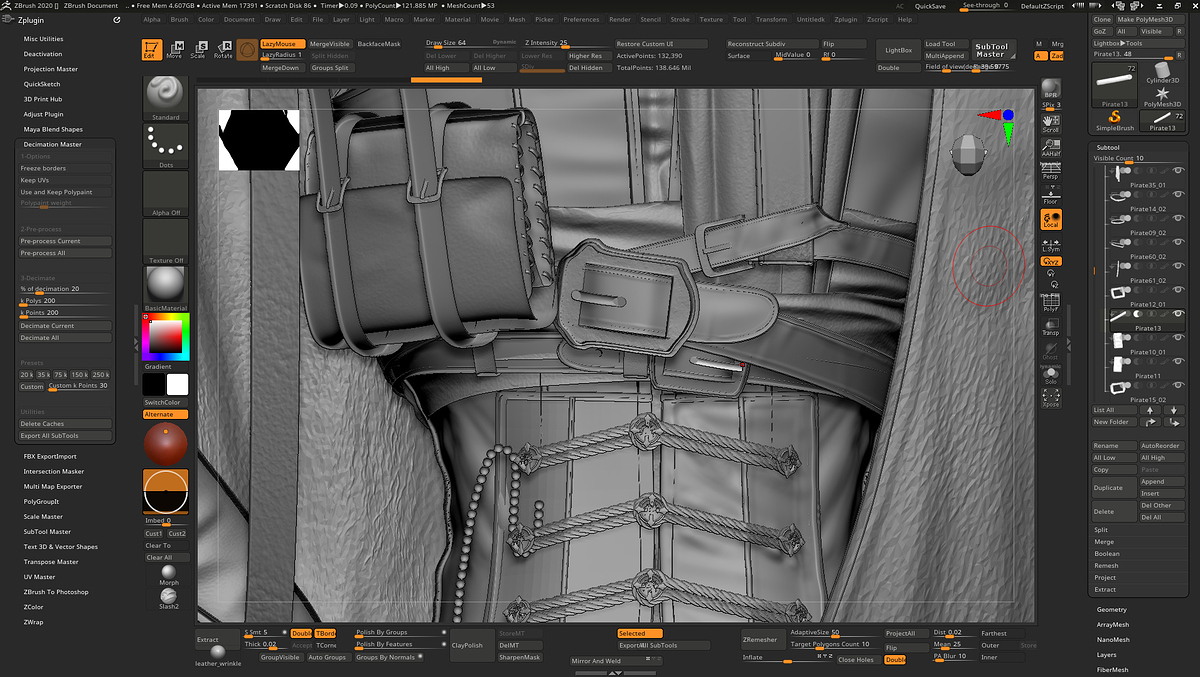Toggle Transp transparency mode
The height and width of the screenshot is (677, 1200).
tap(1051, 326)
